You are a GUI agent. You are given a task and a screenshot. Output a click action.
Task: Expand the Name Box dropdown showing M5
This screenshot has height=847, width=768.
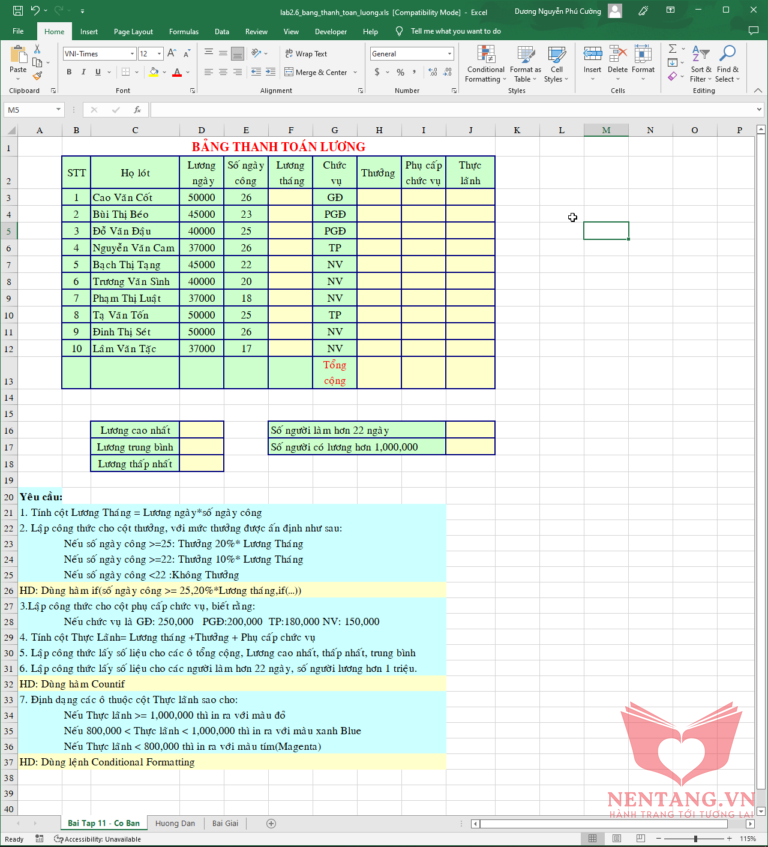[59, 110]
